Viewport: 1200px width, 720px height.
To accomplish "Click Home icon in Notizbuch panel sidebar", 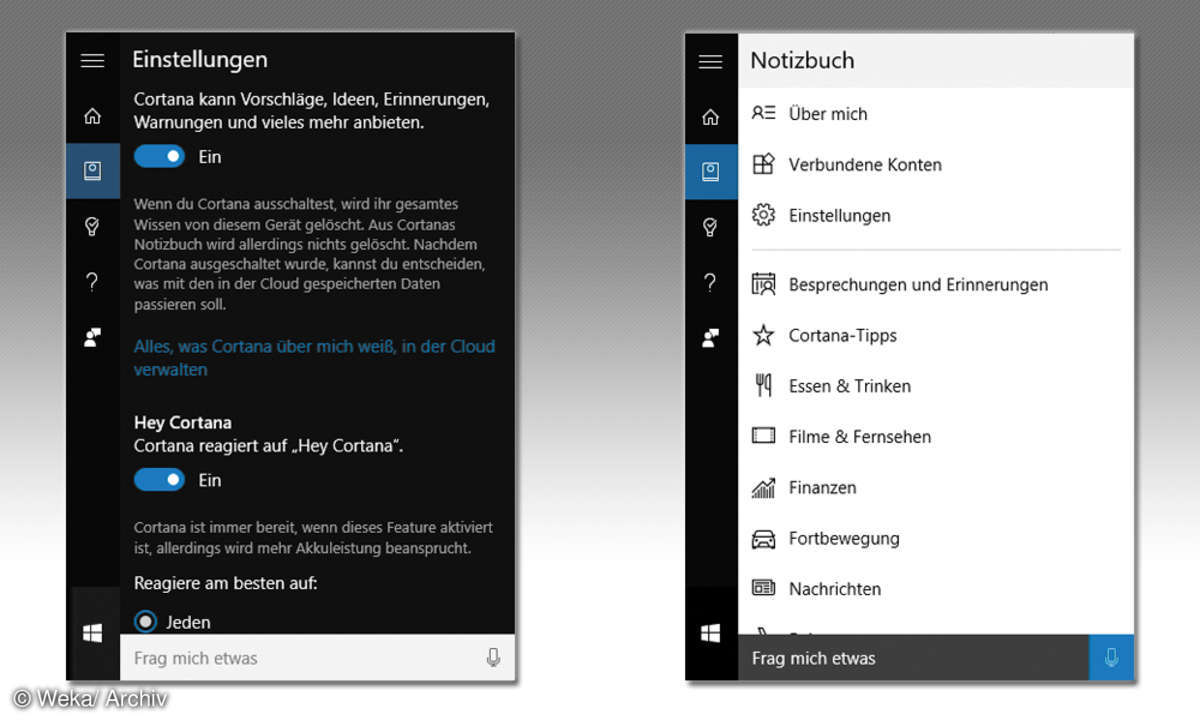I will coord(711,117).
